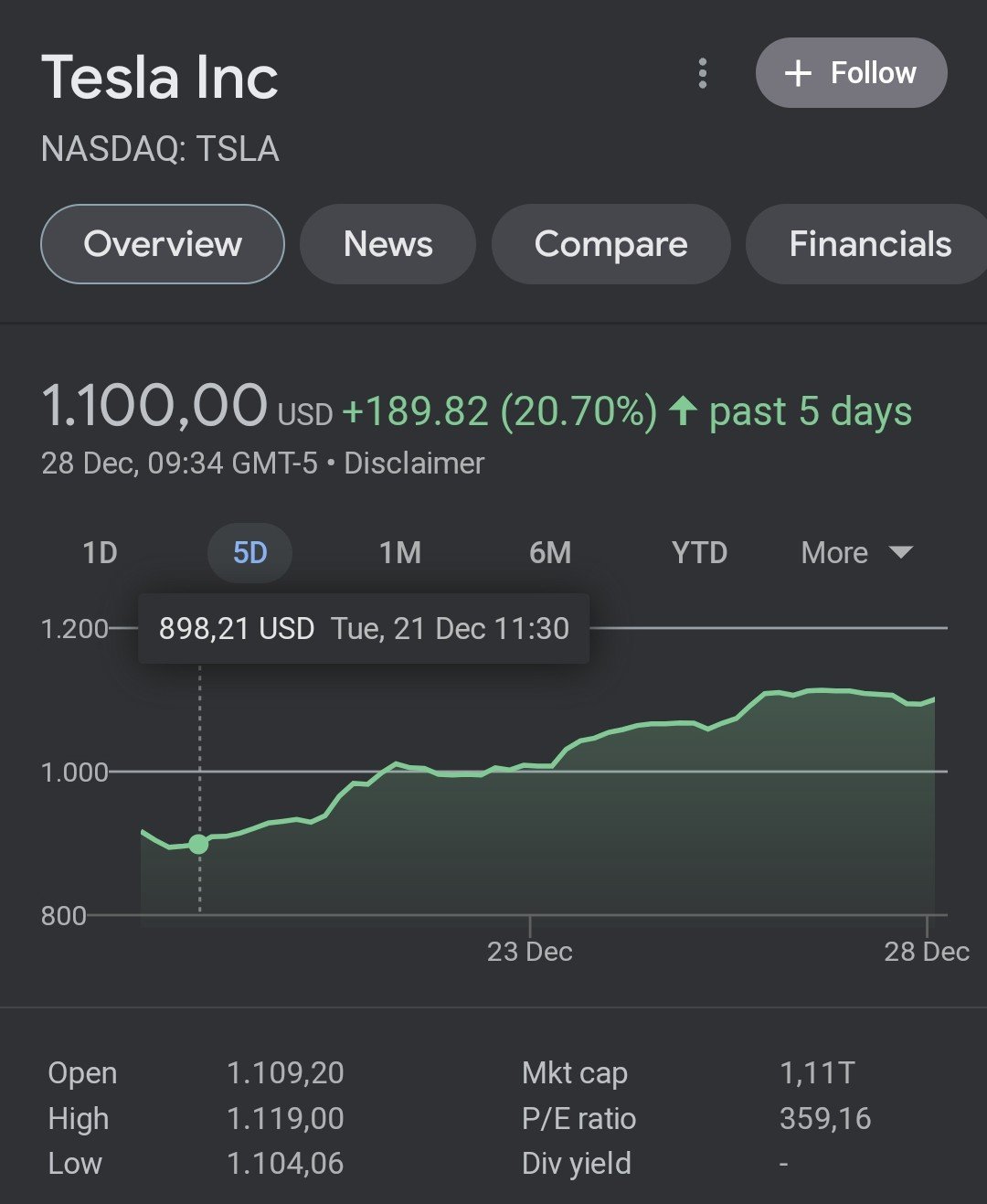Select the 1D time range

tap(100, 553)
